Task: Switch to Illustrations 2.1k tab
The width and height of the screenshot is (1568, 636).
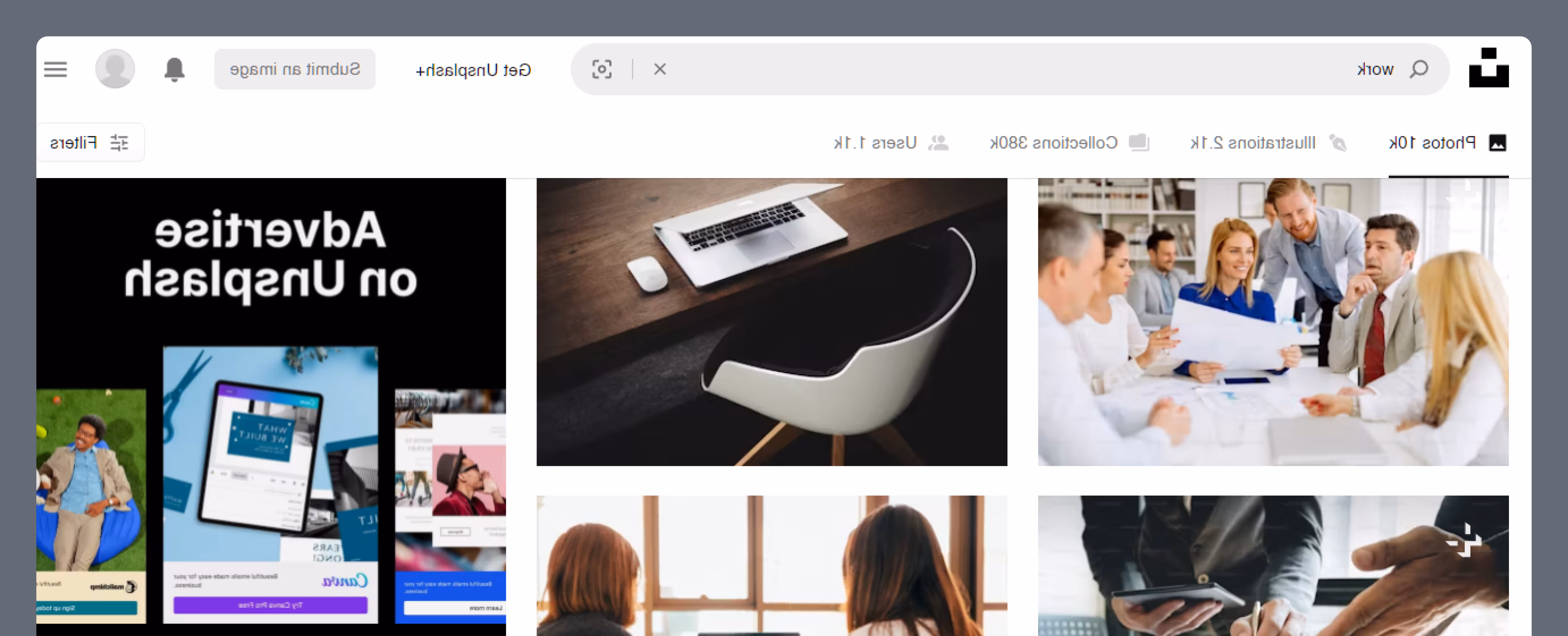Action: pos(1269,143)
